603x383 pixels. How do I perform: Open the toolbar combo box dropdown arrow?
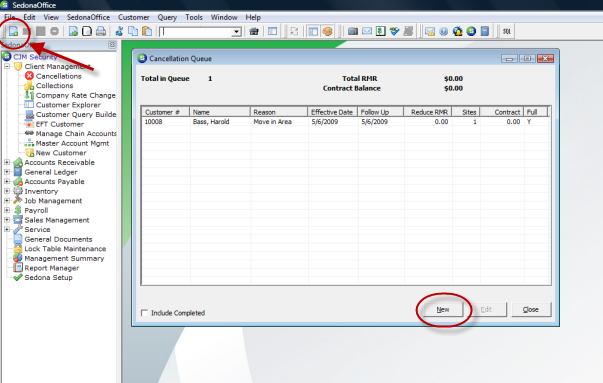tap(237, 32)
